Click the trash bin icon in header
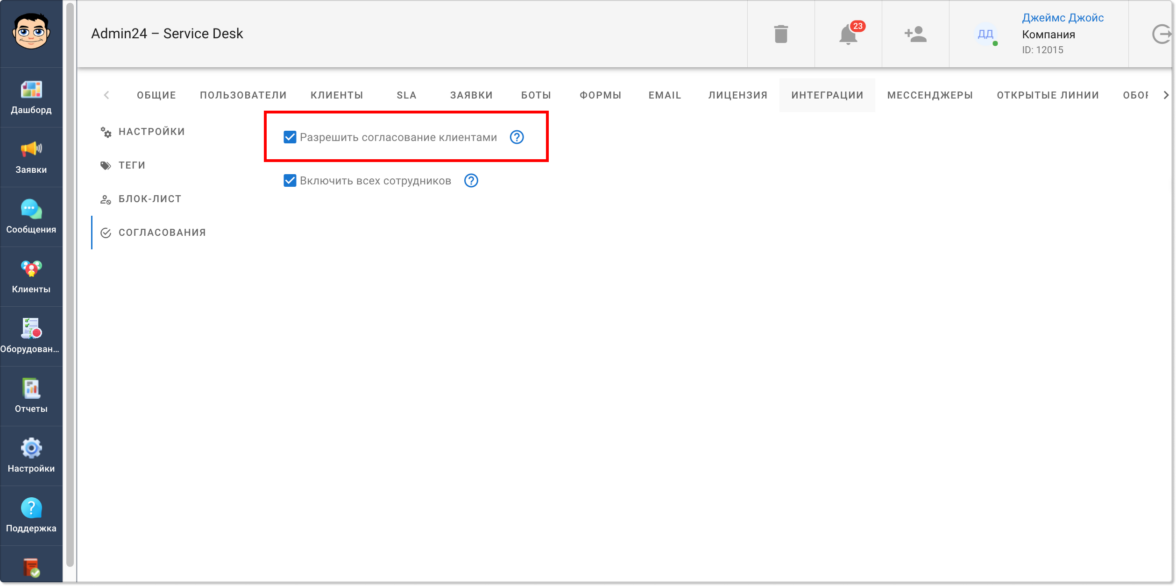 (x=781, y=34)
